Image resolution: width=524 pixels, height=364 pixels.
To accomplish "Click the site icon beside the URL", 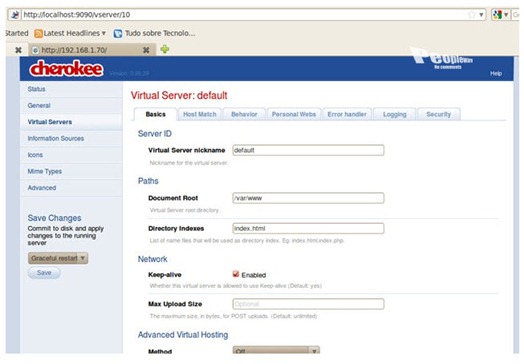I will 15,14.
